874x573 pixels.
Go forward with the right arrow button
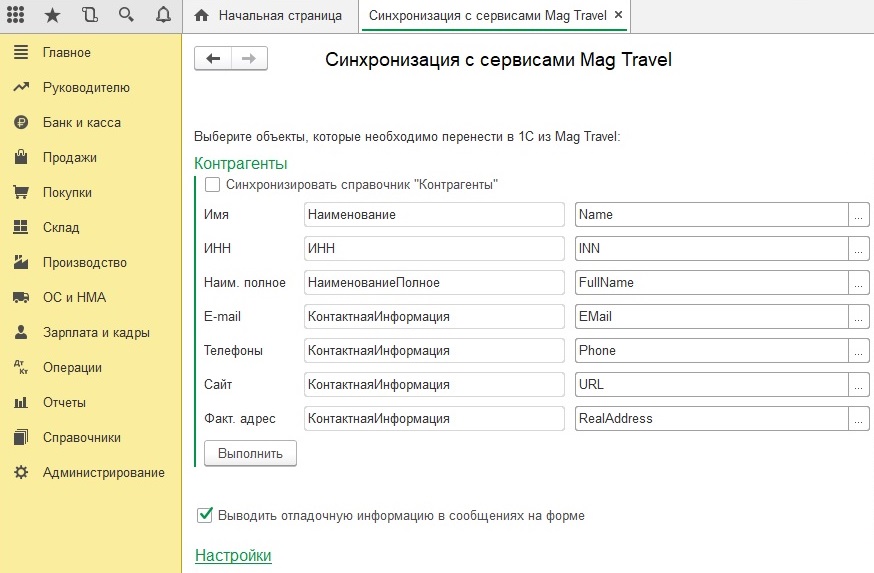(249, 59)
